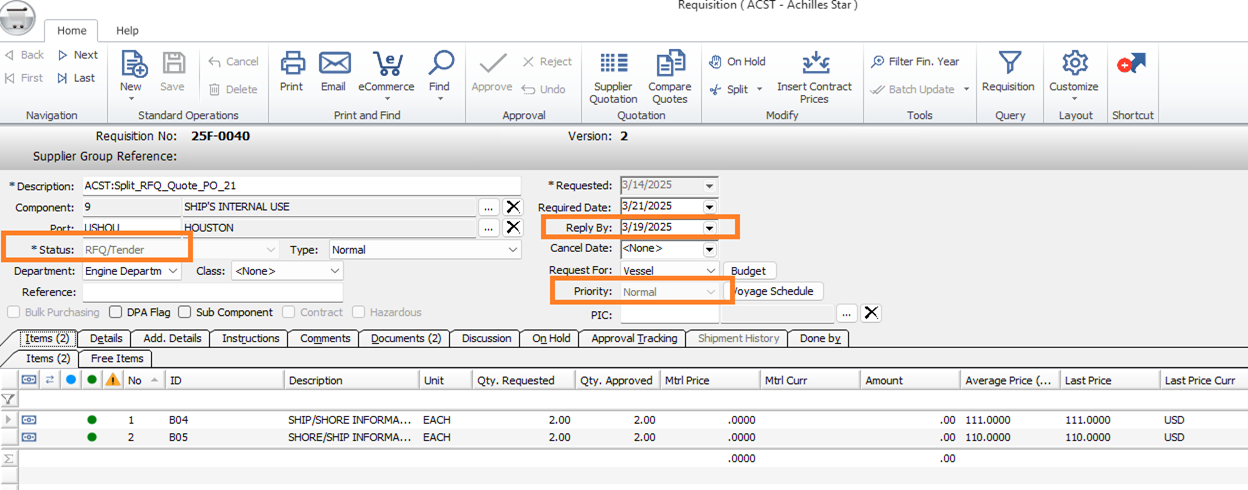
Task: Open the Instructions tab
Action: [250, 339]
